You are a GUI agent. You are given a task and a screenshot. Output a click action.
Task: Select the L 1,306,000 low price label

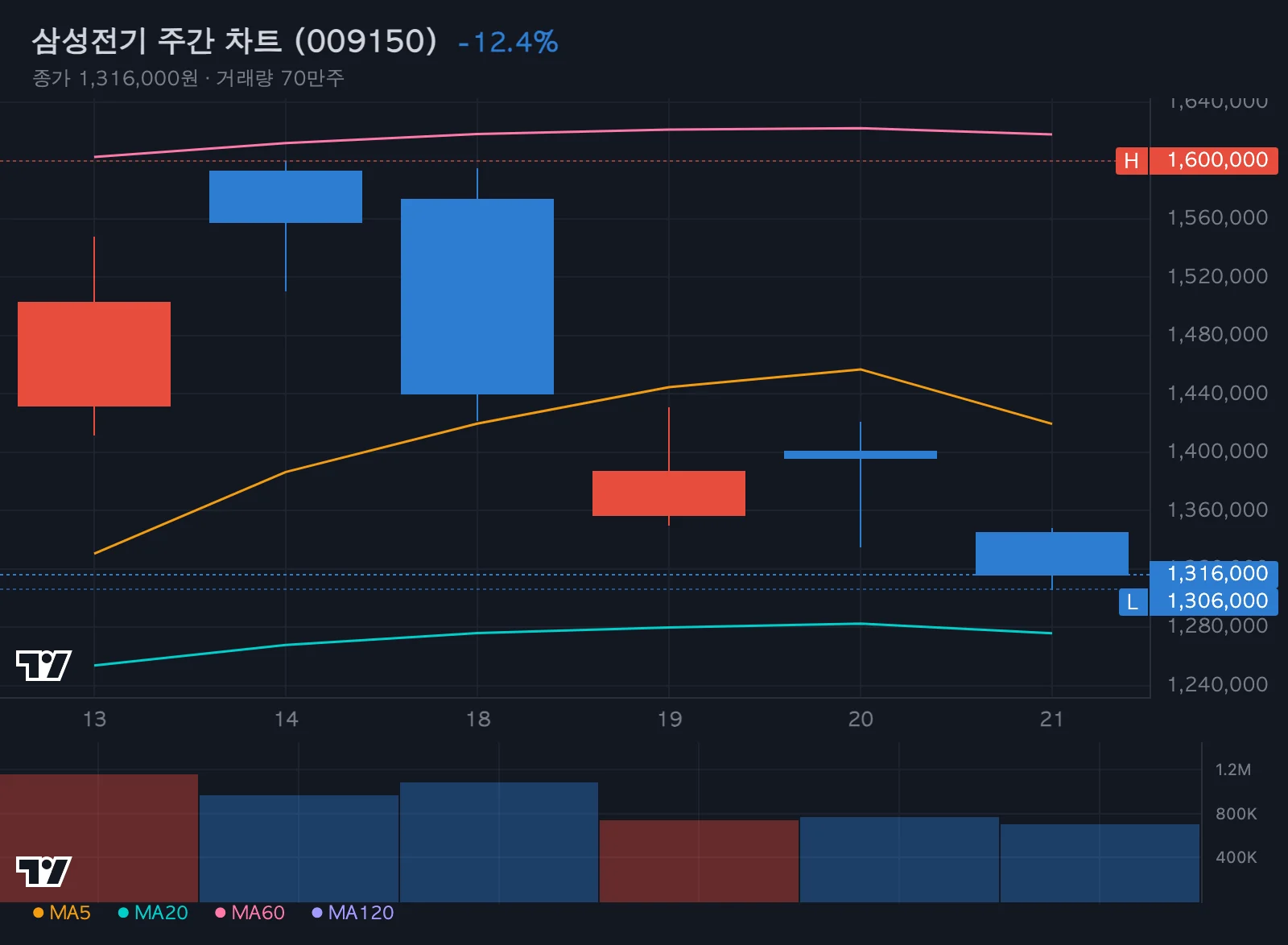click(1198, 601)
